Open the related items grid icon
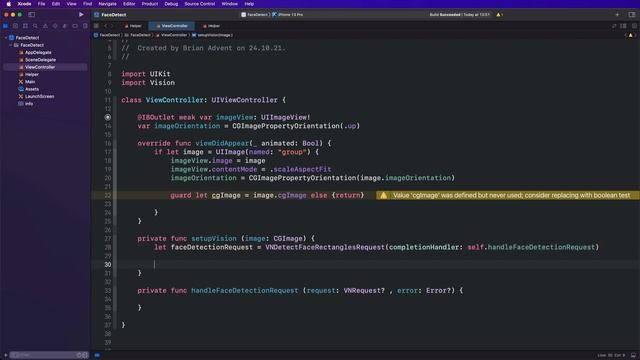The image size is (640, 360). (x=96, y=26)
